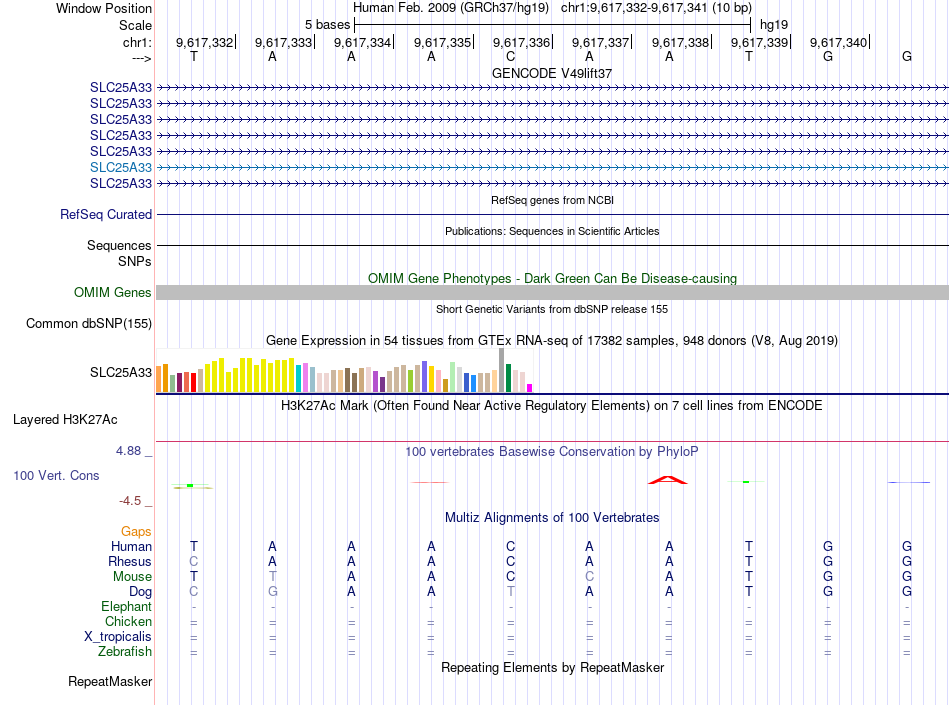Click the gray OMIM Genes bar
This screenshot has height=705, width=950.
click(x=552, y=292)
